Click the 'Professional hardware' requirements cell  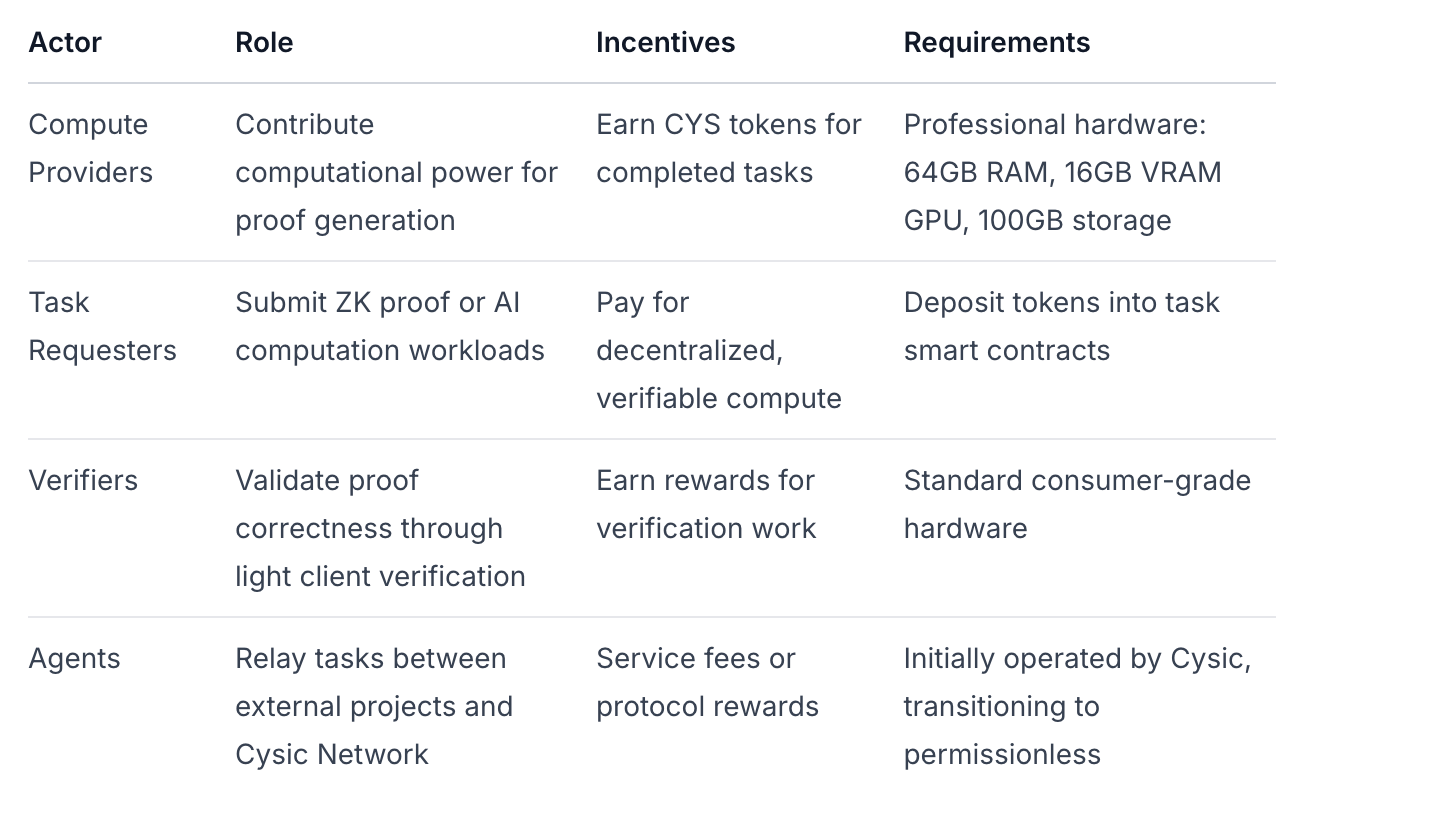point(1062,172)
